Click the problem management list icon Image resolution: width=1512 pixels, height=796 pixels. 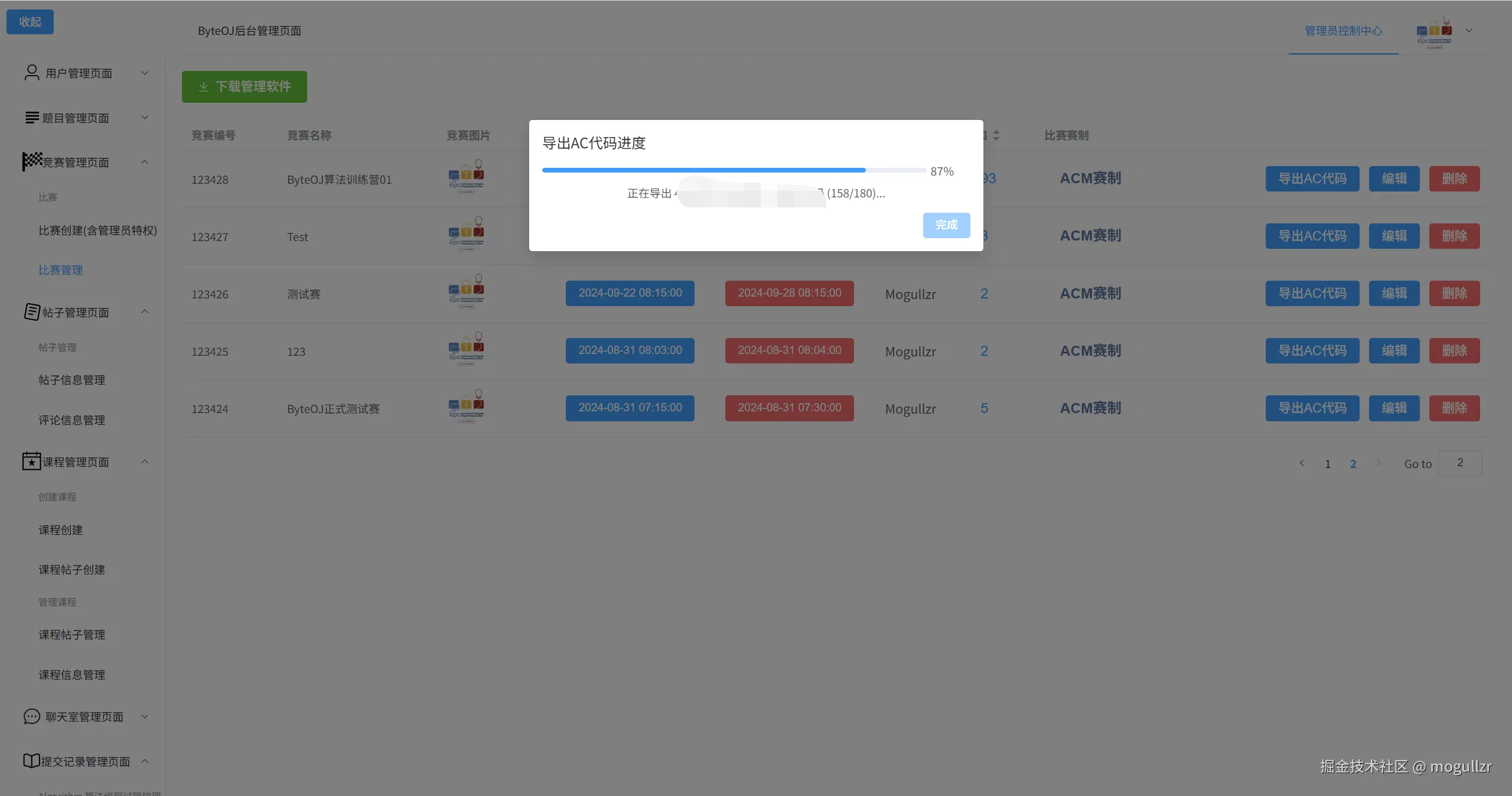32,118
